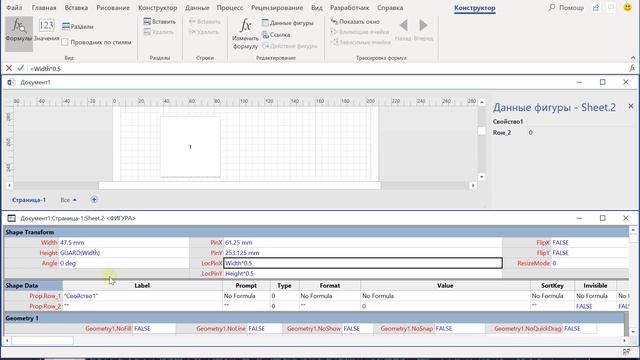640x360 pixels.
Task: Click the PinY cell 253.125 mm
Action: [363, 253]
